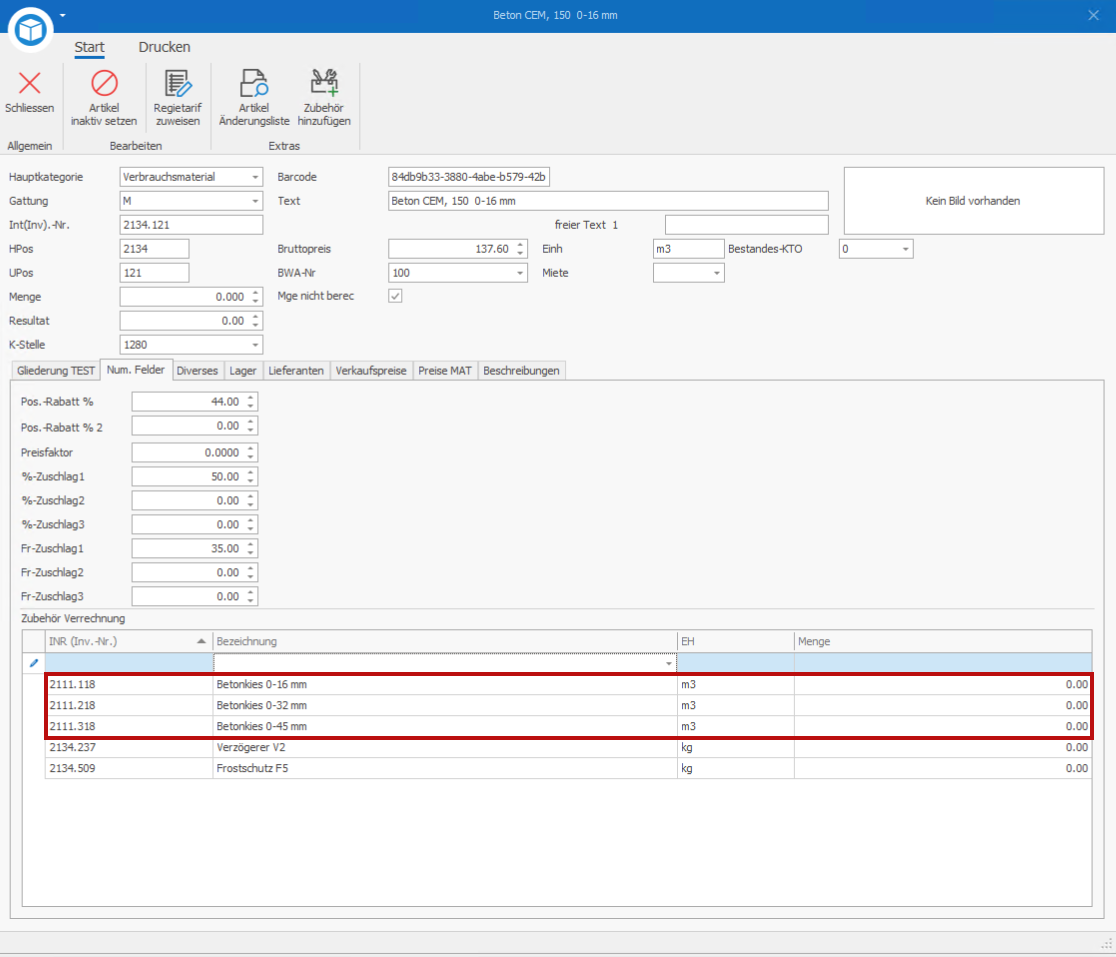Click the Bruttopreis spinner arrows
1116x957 pixels.
[x=520, y=249]
